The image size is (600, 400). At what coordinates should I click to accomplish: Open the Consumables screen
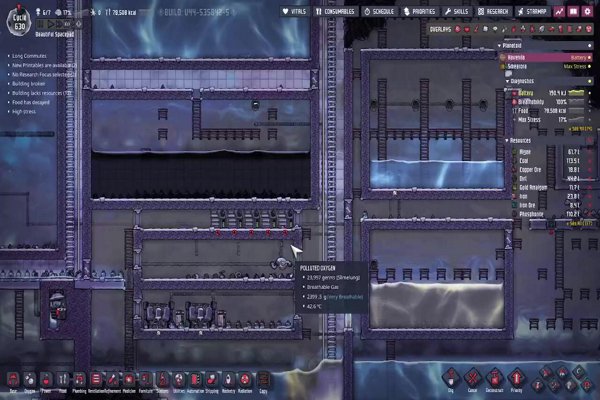point(336,11)
